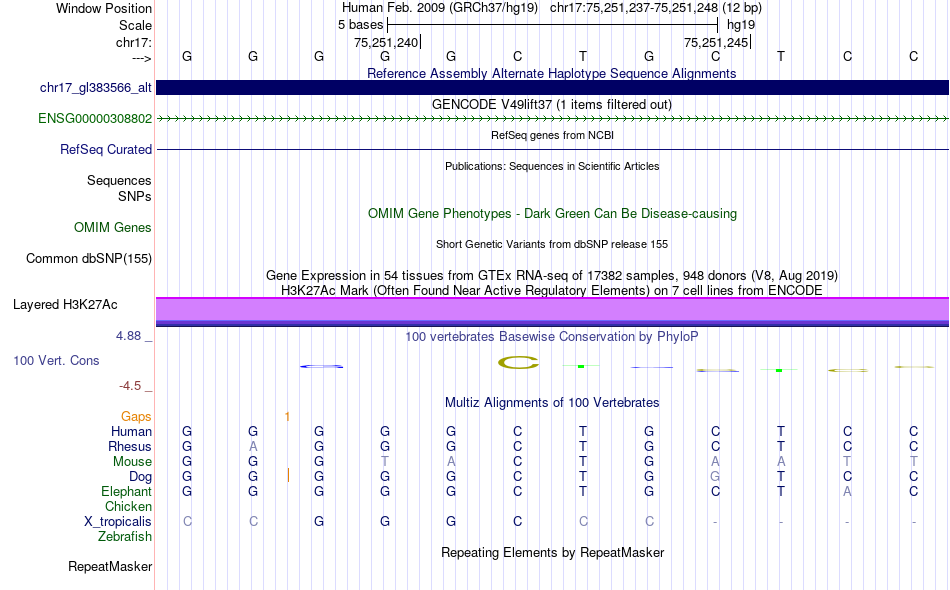950x590 pixels.
Task: Click the blue PhyloP bar under third G
Action: 321,366
